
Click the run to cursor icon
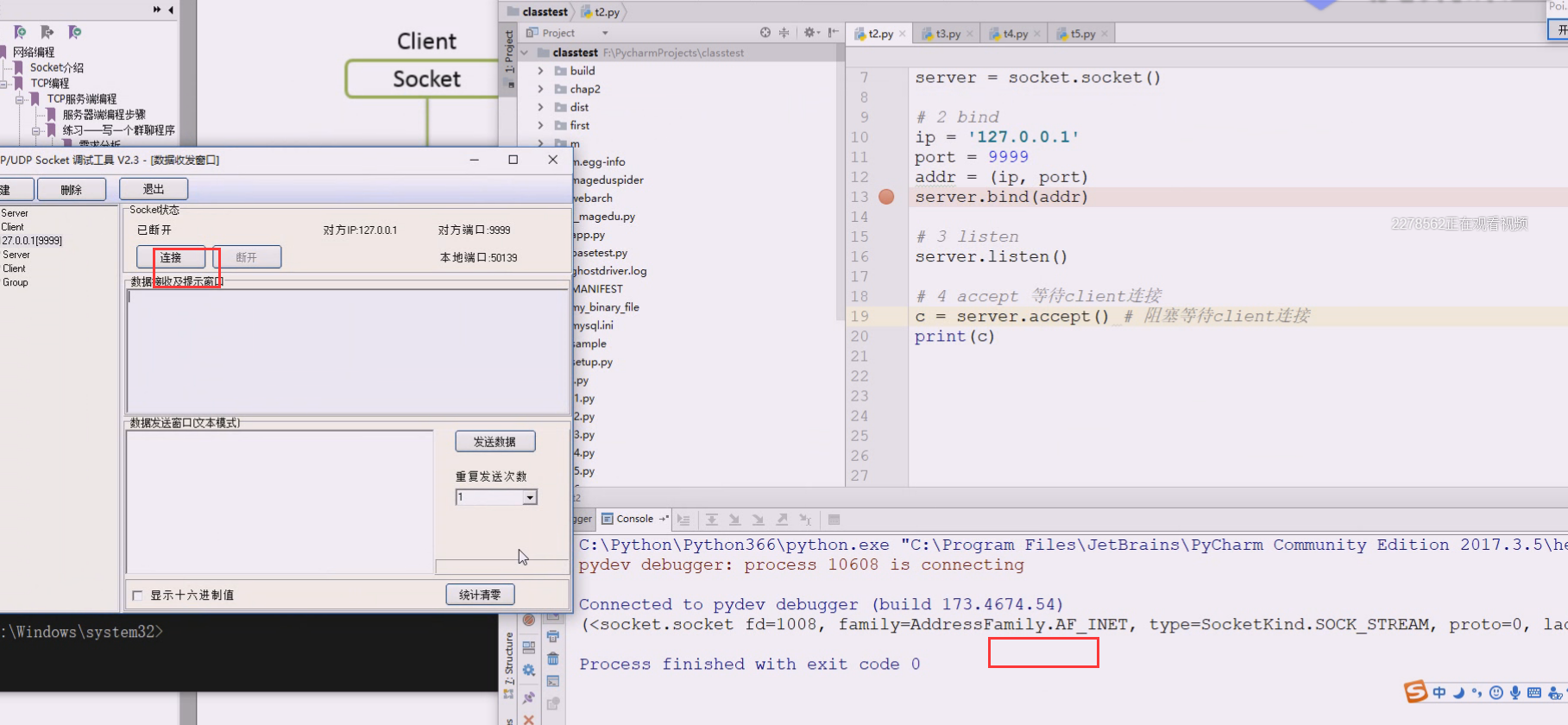tap(805, 520)
